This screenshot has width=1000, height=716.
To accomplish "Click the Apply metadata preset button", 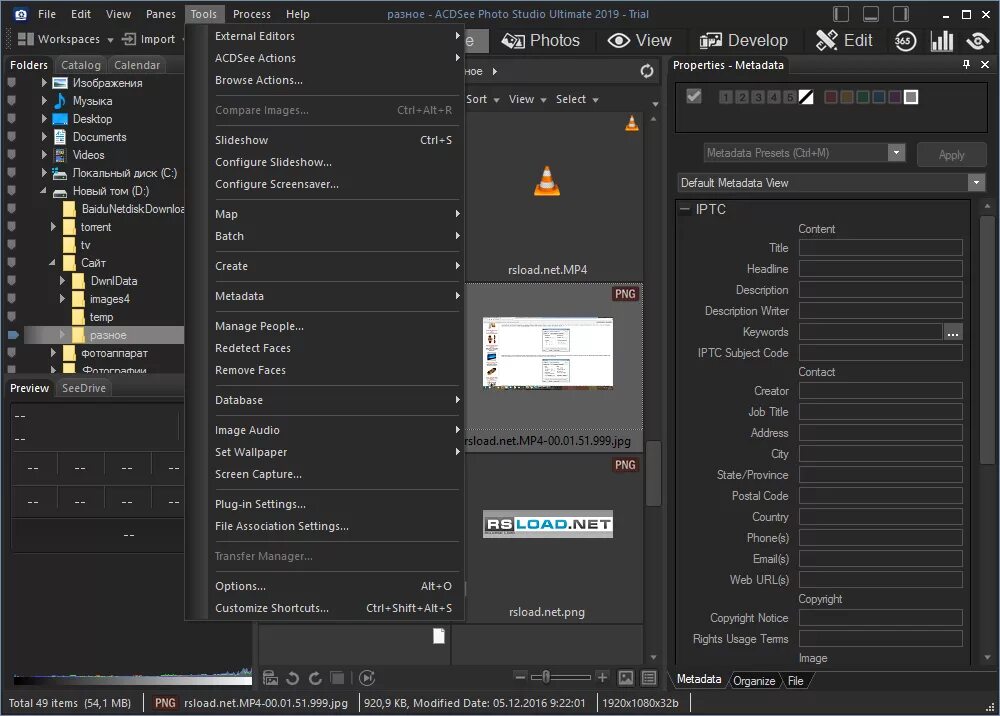I will click(951, 154).
